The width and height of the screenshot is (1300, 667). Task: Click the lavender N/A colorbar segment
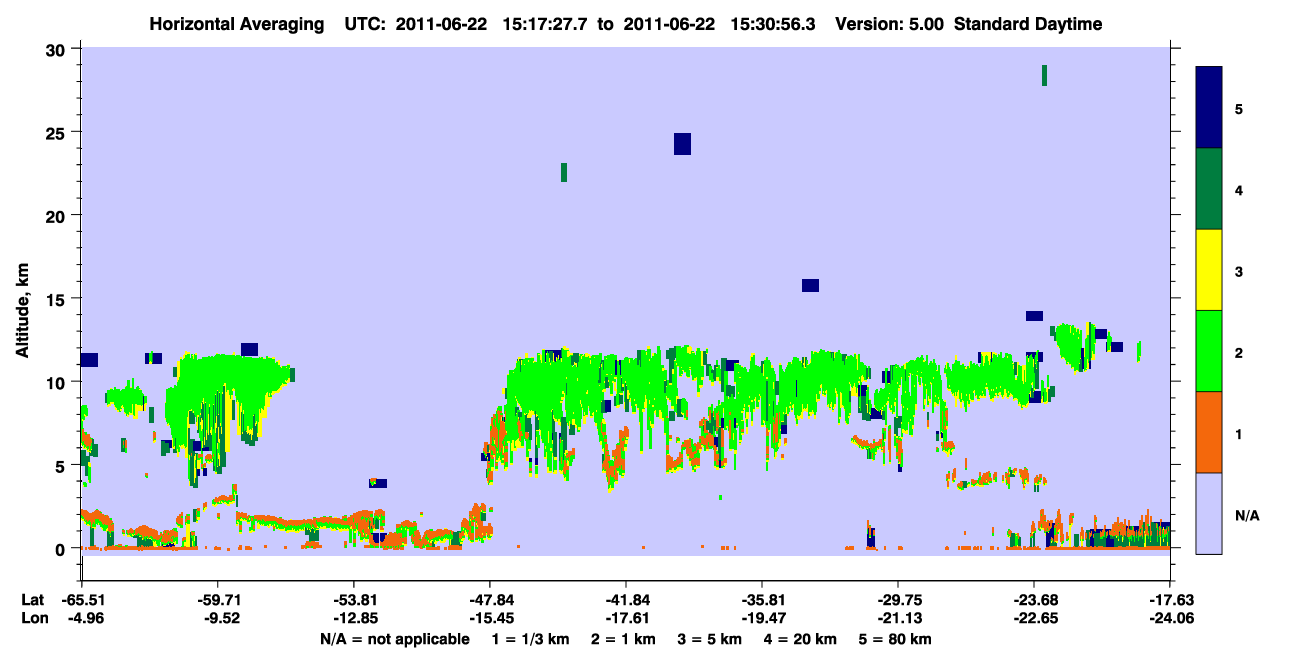pos(1209,513)
